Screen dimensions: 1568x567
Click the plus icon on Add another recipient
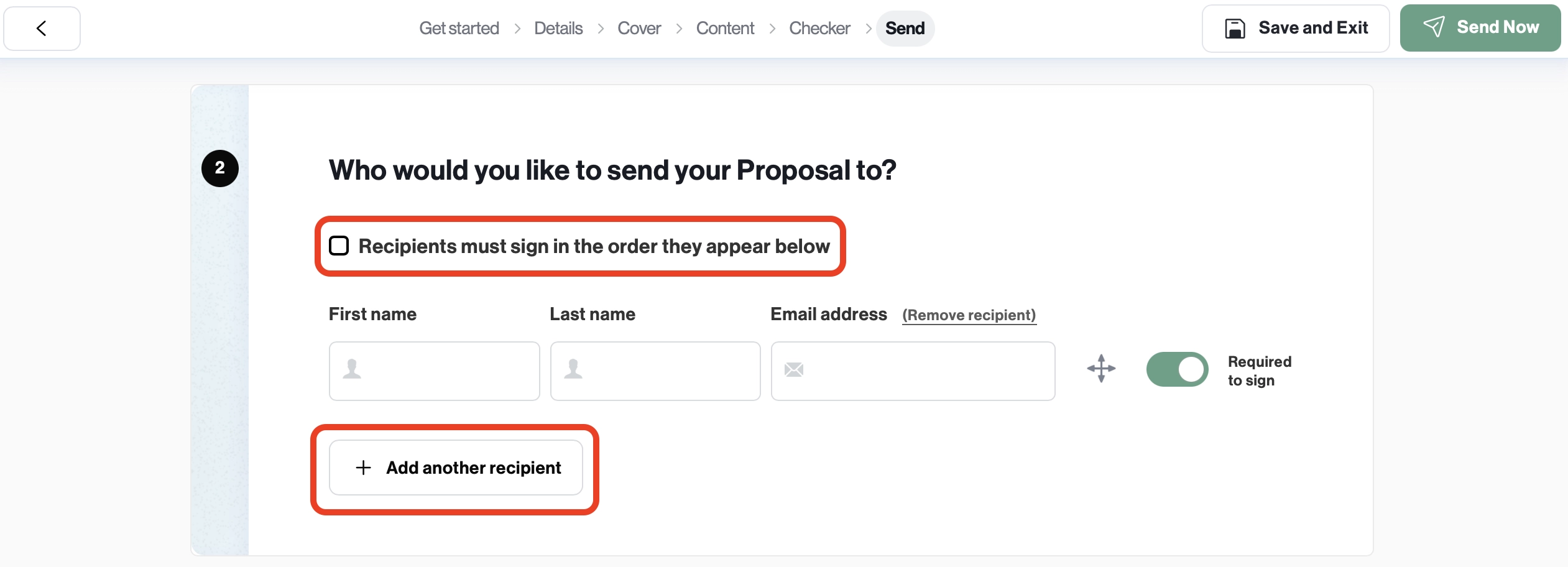click(362, 467)
